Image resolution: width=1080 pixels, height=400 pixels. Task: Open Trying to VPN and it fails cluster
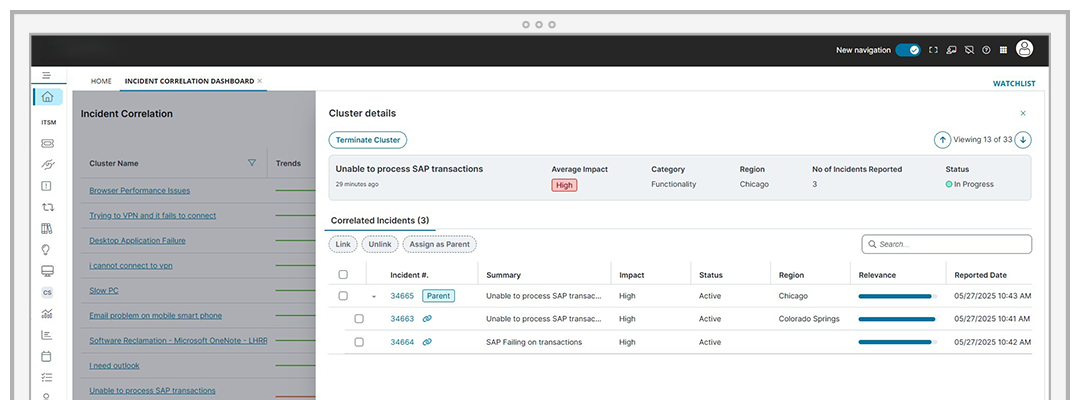153,215
